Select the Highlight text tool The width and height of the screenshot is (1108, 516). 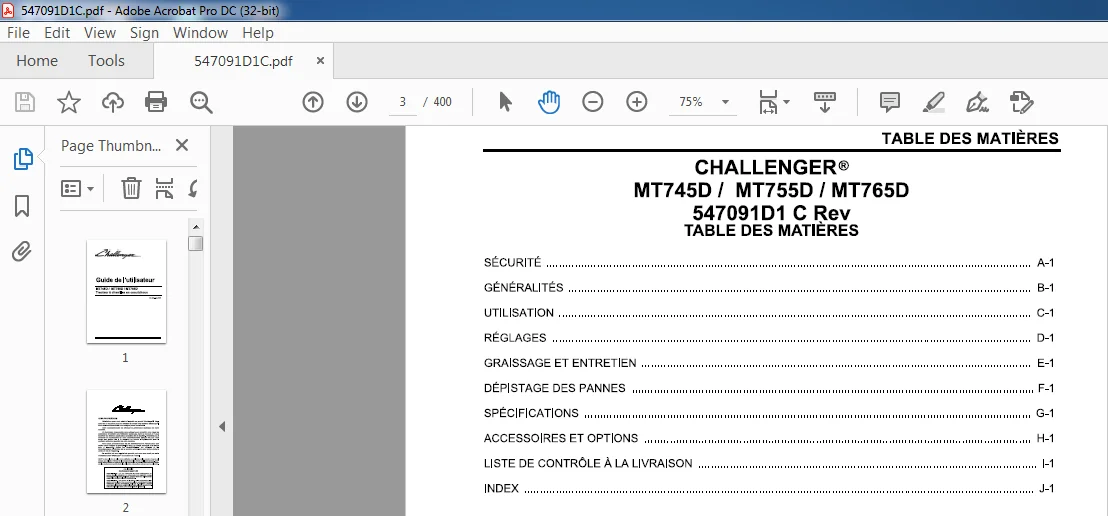pyautogui.click(x=933, y=102)
